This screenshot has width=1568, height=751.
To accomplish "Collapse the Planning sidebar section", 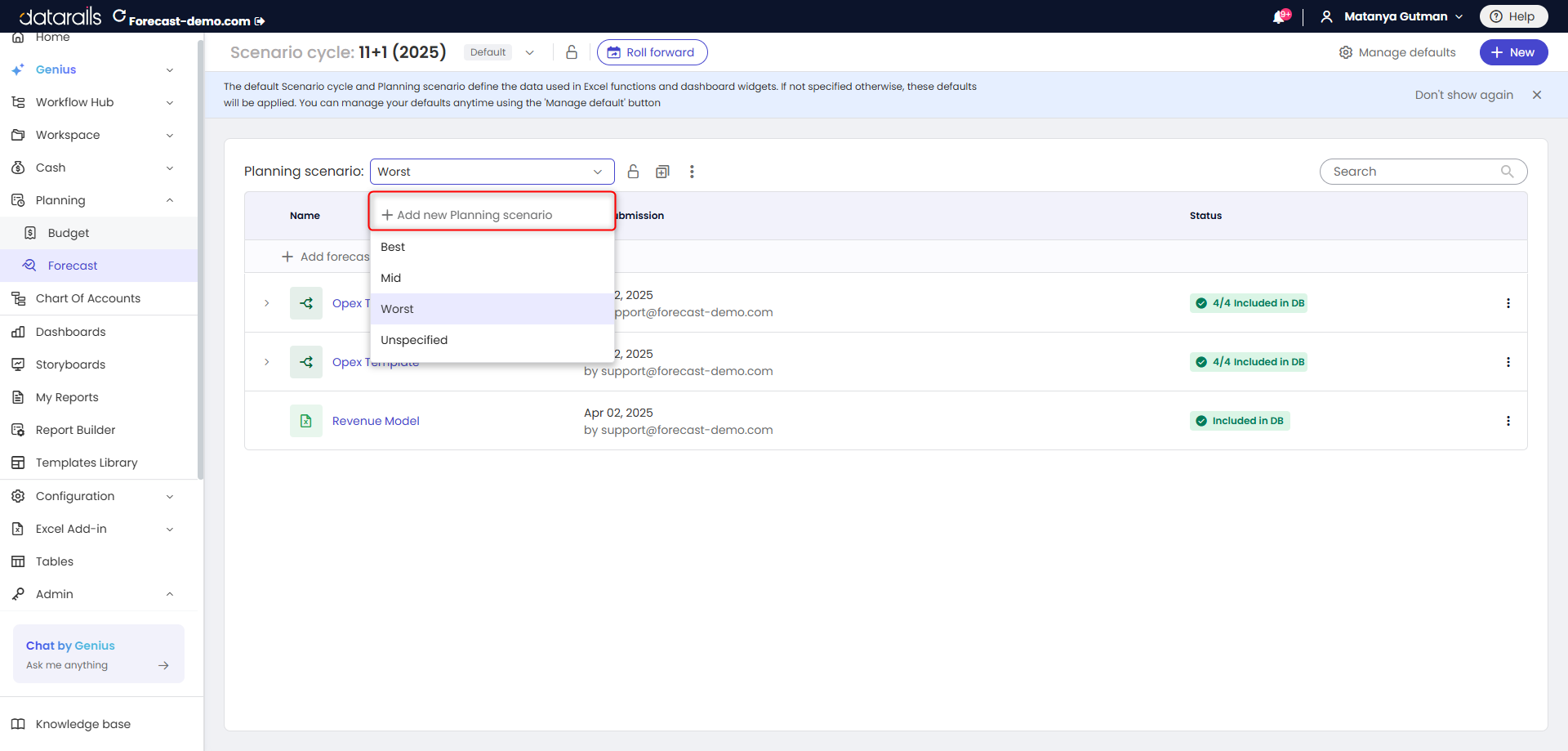I will [x=170, y=200].
